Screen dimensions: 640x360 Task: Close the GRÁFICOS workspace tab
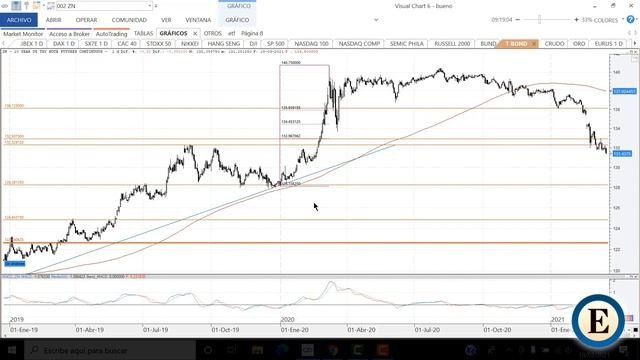click(x=195, y=33)
